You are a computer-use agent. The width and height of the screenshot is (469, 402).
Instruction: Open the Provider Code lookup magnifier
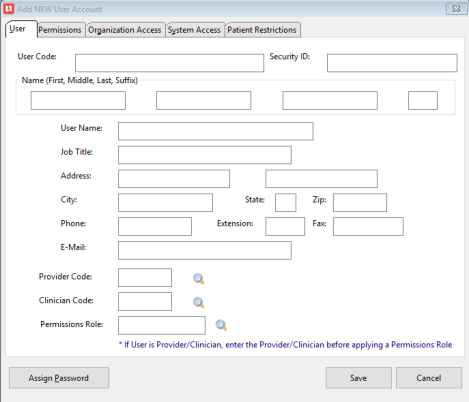(x=199, y=279)
